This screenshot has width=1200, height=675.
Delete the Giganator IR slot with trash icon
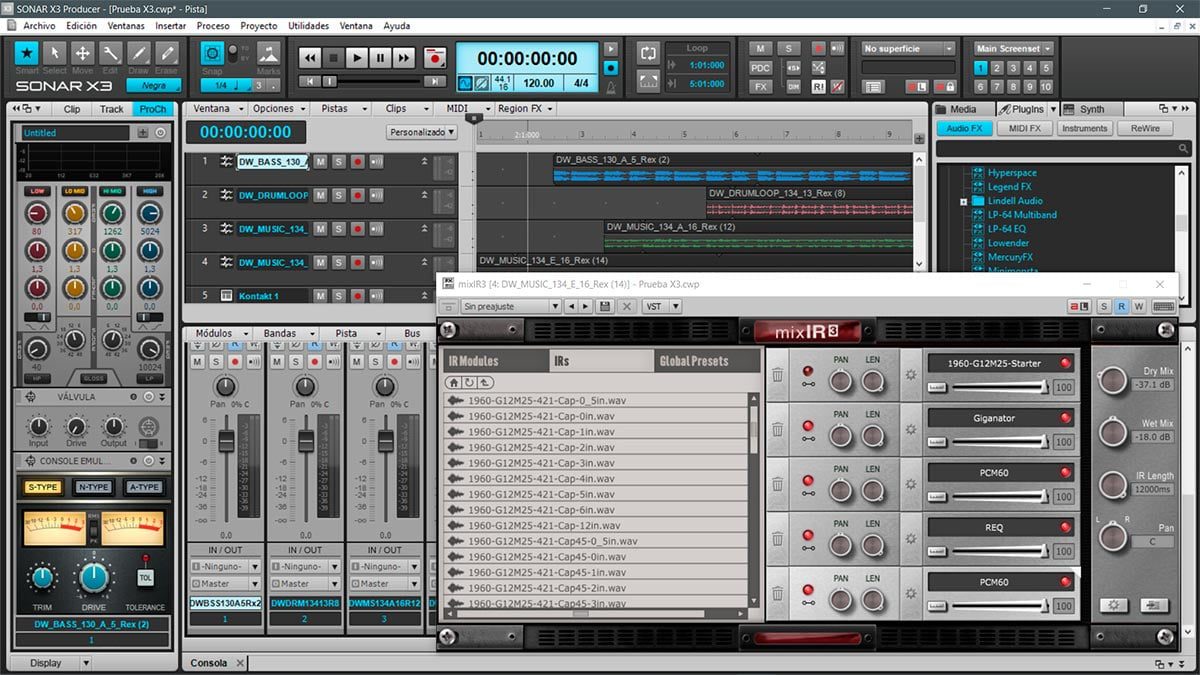777,430
